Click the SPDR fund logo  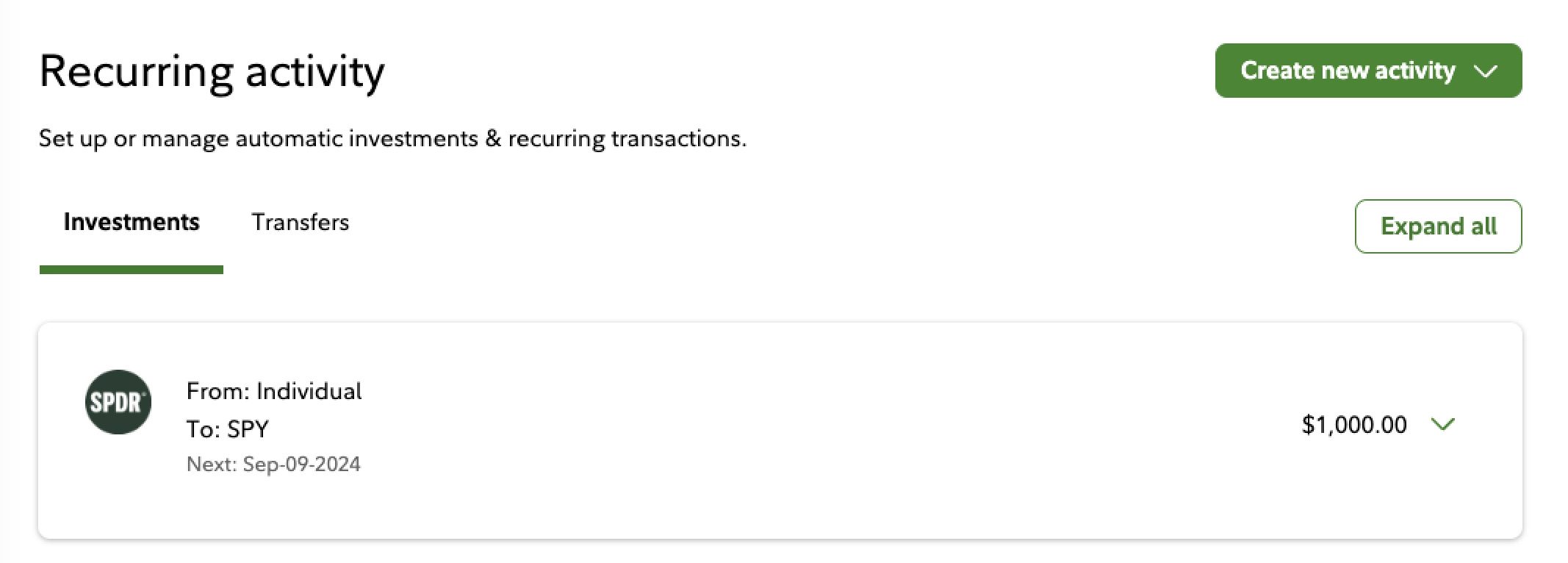pyautogui.click(x=118, y=402)
